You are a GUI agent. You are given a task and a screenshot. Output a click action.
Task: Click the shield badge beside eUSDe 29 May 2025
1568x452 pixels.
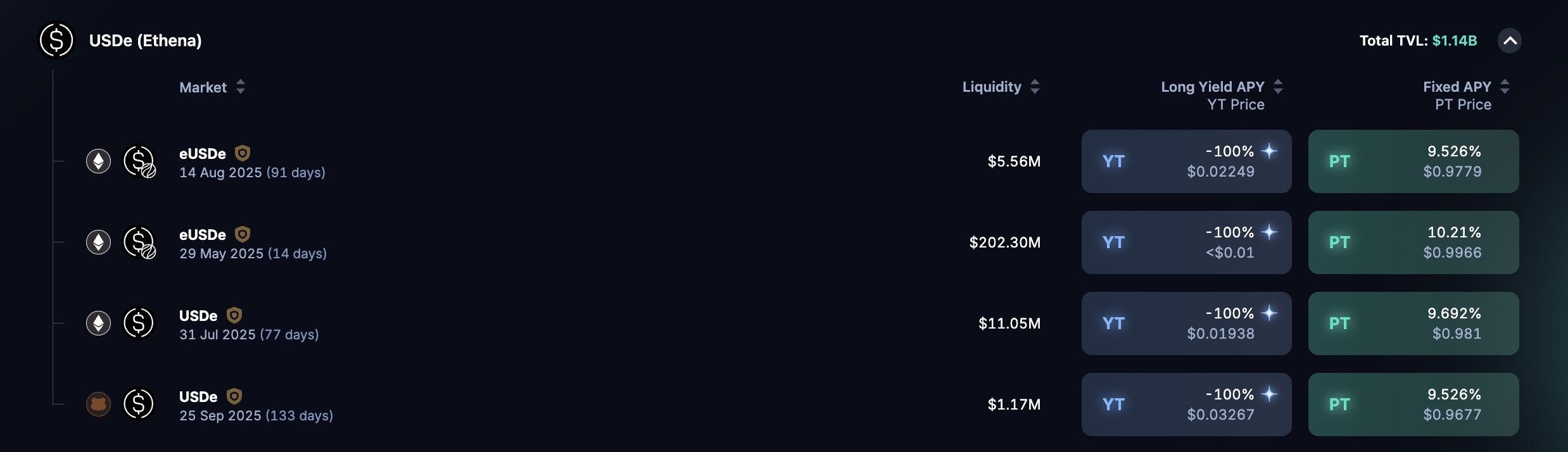[x=243, y=234]
